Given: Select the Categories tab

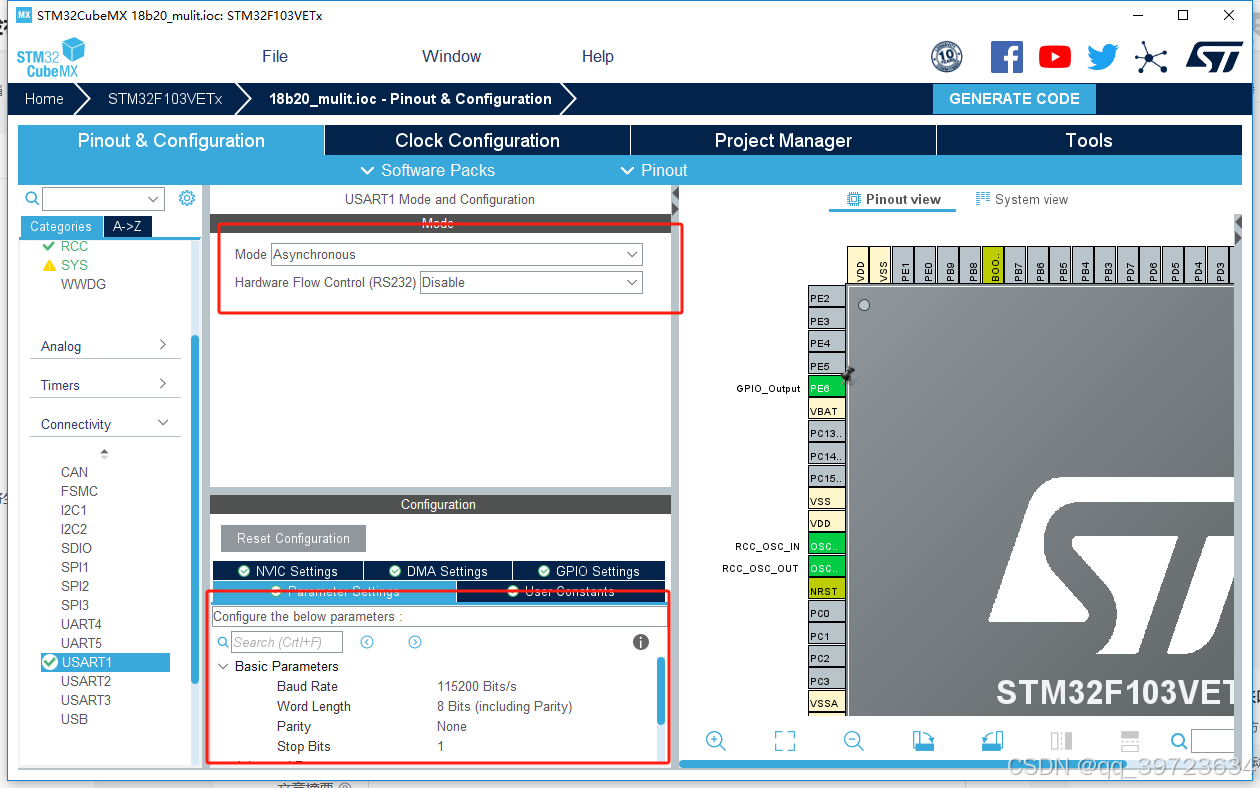Looking at the screenshot, I should [60, 227].
